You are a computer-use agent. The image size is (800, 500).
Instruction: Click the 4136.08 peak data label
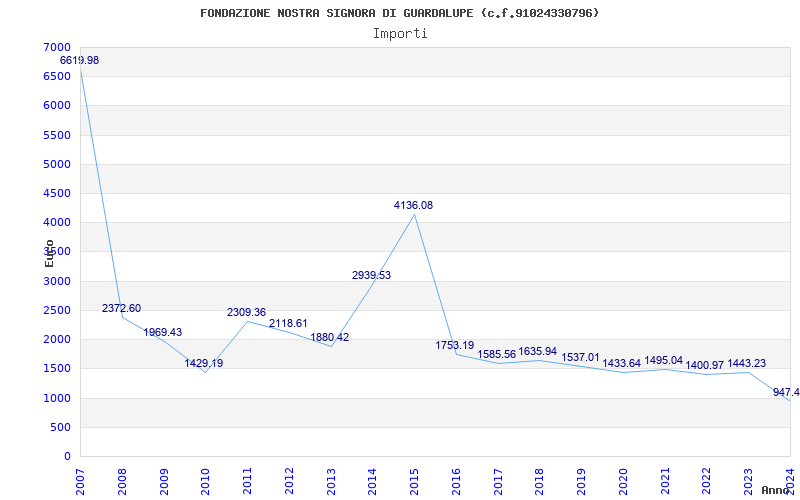click(413, 205)
